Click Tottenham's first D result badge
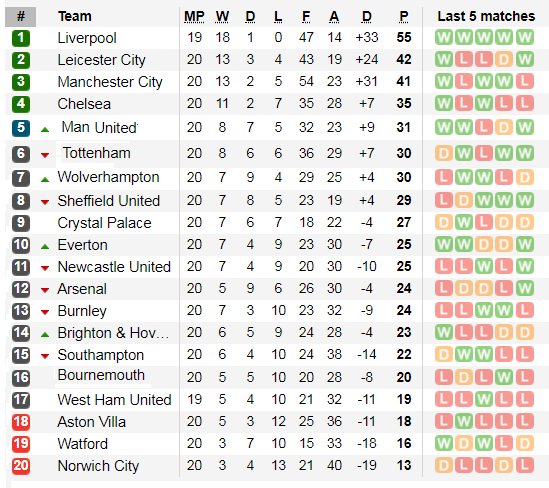The height and width of the screenshot is (488, 549). pyautogui.click(x=444, y=153)
